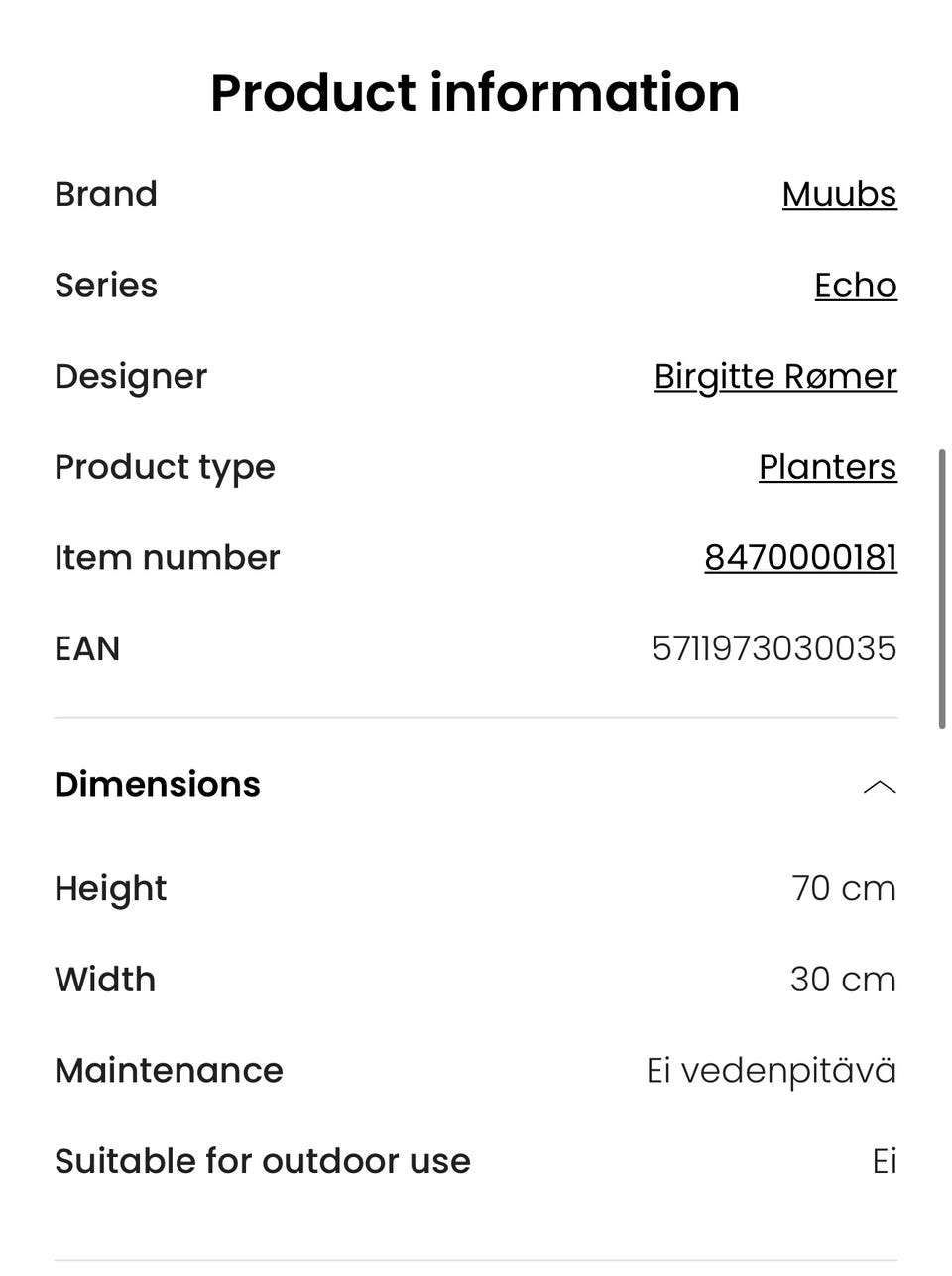
Task: Open the Muubs brand link
Action: click(839, 194)
